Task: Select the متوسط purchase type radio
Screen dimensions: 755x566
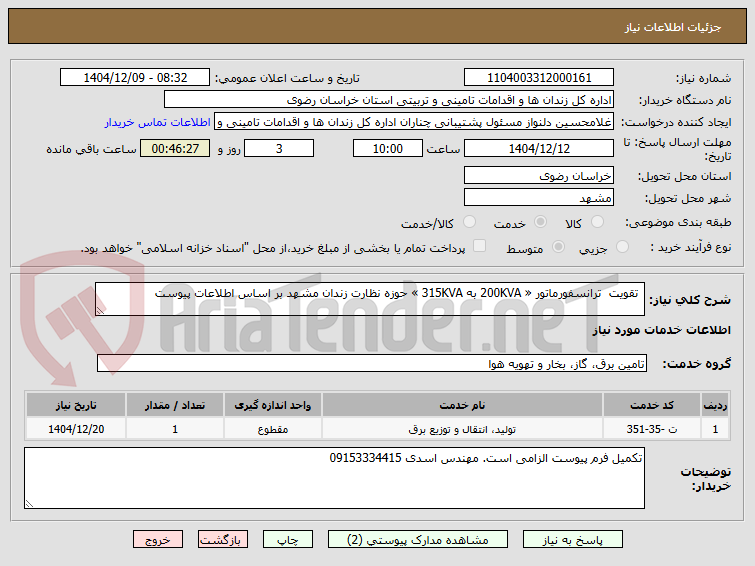Action: click(558, 247)
